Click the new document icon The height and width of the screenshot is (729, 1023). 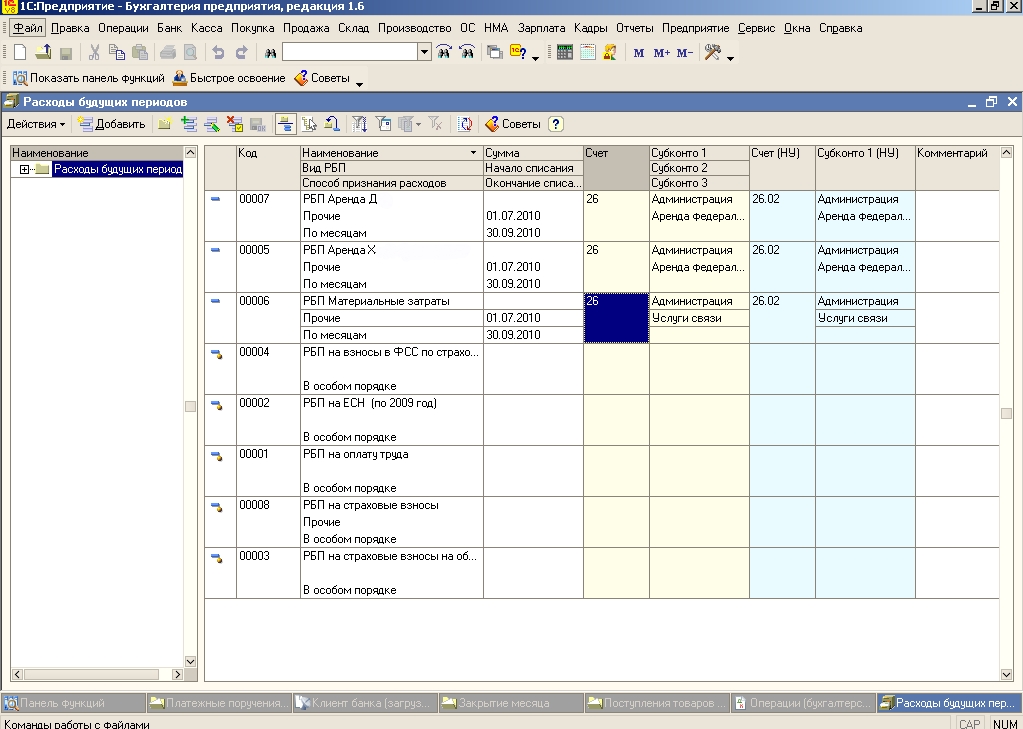[x=20, y=53]
